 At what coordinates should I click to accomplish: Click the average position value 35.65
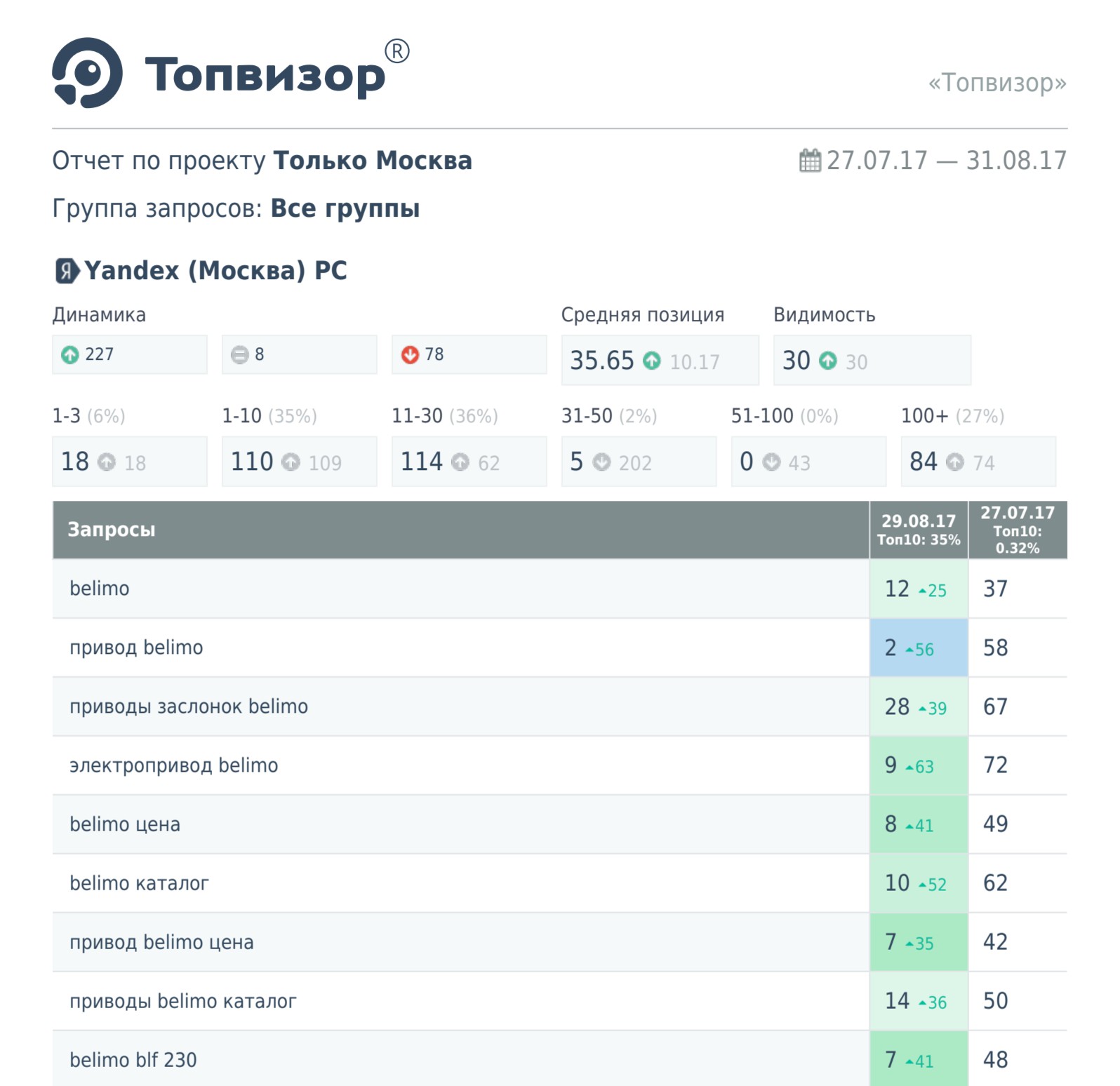(602, 361)
